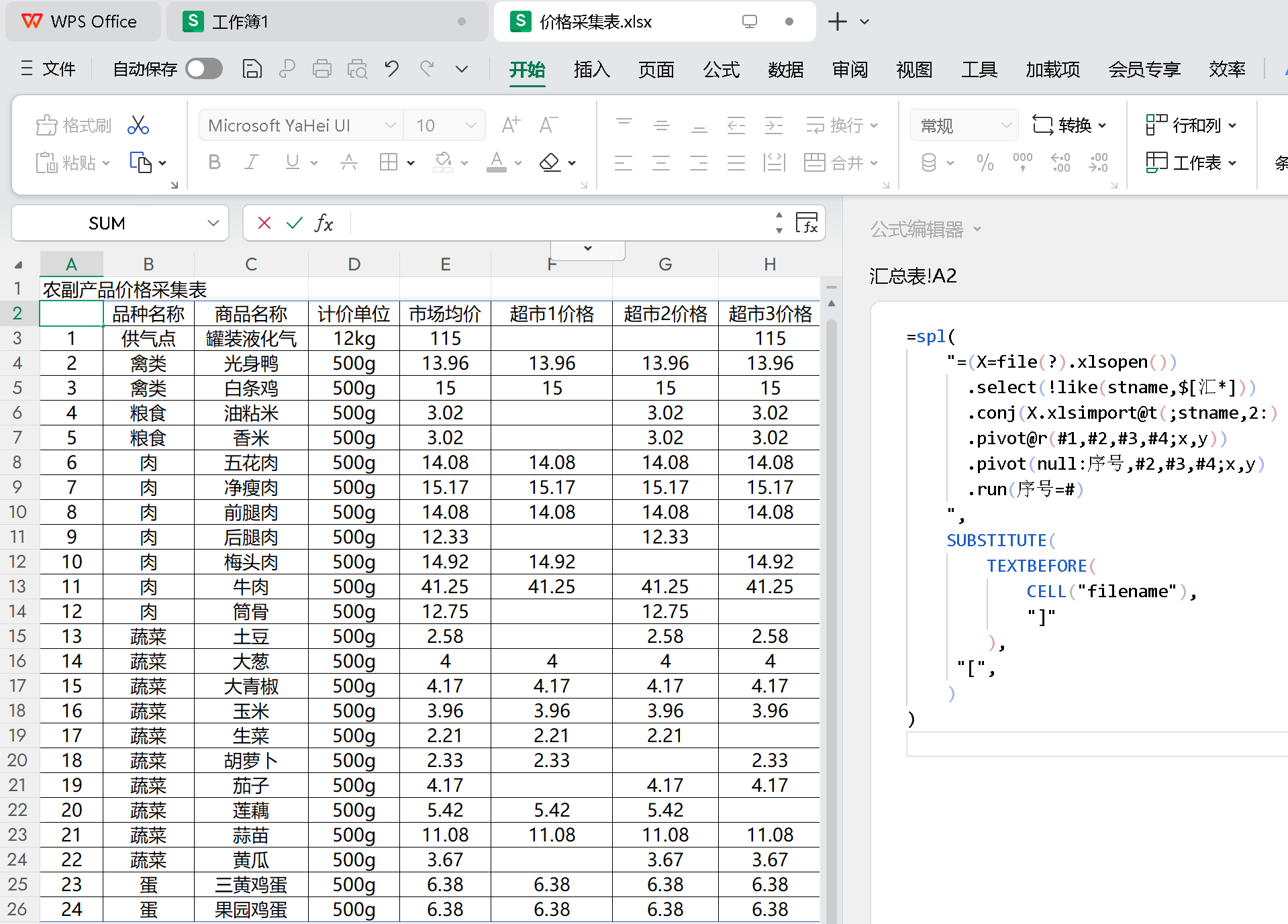Click the font color swatch icon

496,162
